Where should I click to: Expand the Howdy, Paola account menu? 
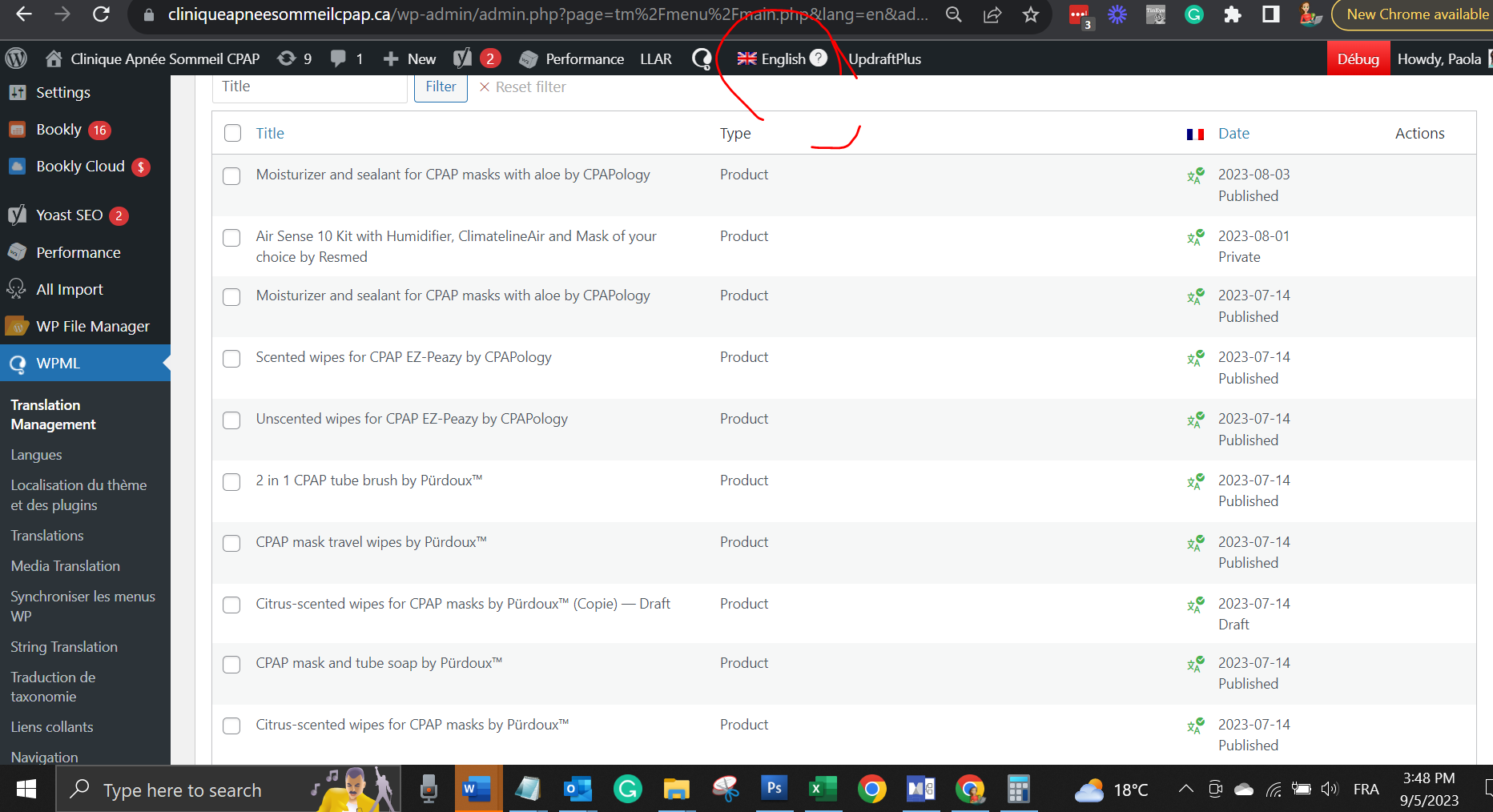tap(1439, 58)
